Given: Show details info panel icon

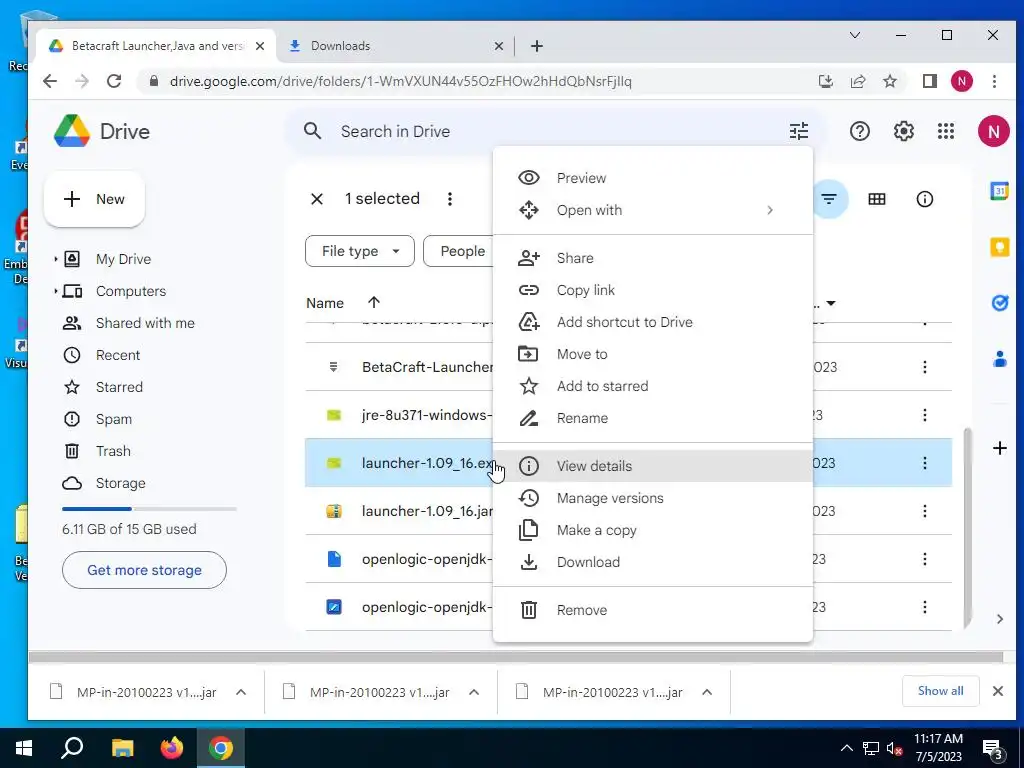Looking at the screenshot, I should tap(925, 199).
